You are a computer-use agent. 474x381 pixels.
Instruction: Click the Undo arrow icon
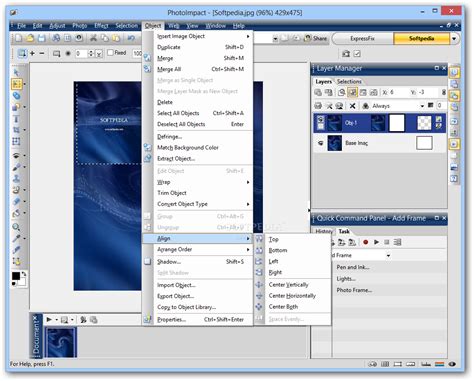[x=131, y=38]
